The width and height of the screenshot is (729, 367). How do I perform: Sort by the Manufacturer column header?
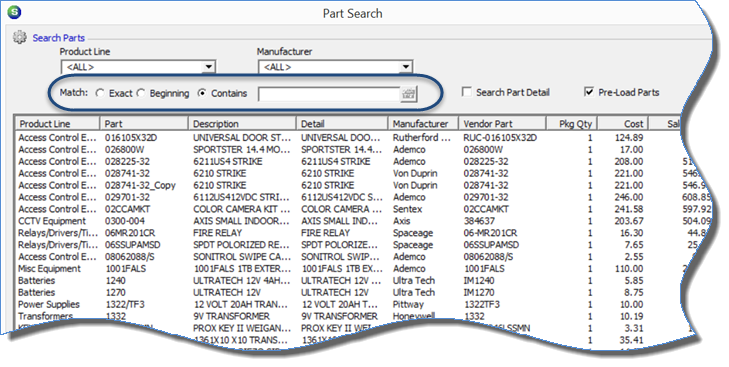(423, 124)
